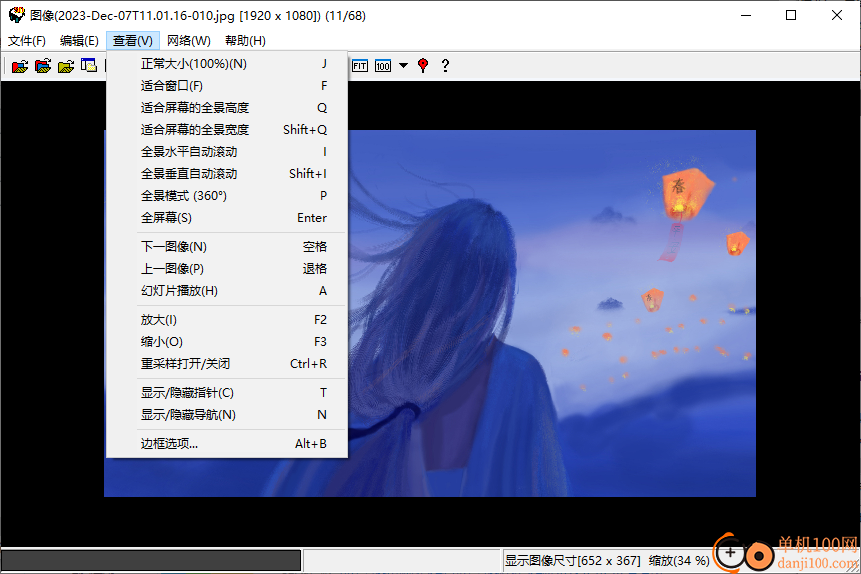Minimize the image viewer window
The image size is (861, 574).
(746, 15)
